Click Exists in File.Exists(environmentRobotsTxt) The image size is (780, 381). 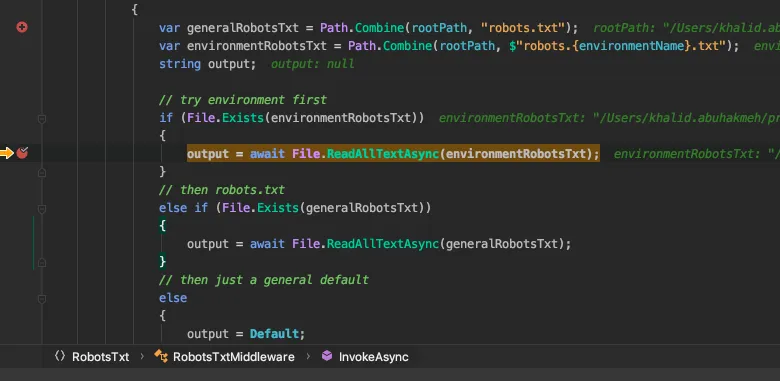[243, 118]
